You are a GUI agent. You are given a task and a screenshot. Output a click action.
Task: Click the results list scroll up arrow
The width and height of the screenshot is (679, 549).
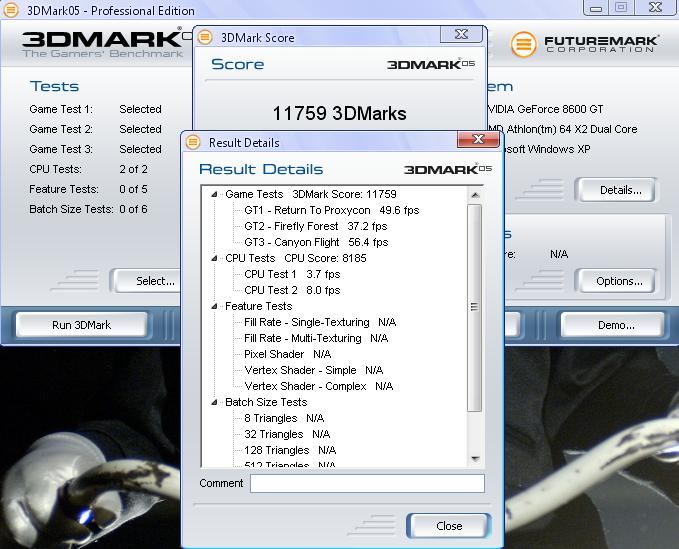point(475,195)
